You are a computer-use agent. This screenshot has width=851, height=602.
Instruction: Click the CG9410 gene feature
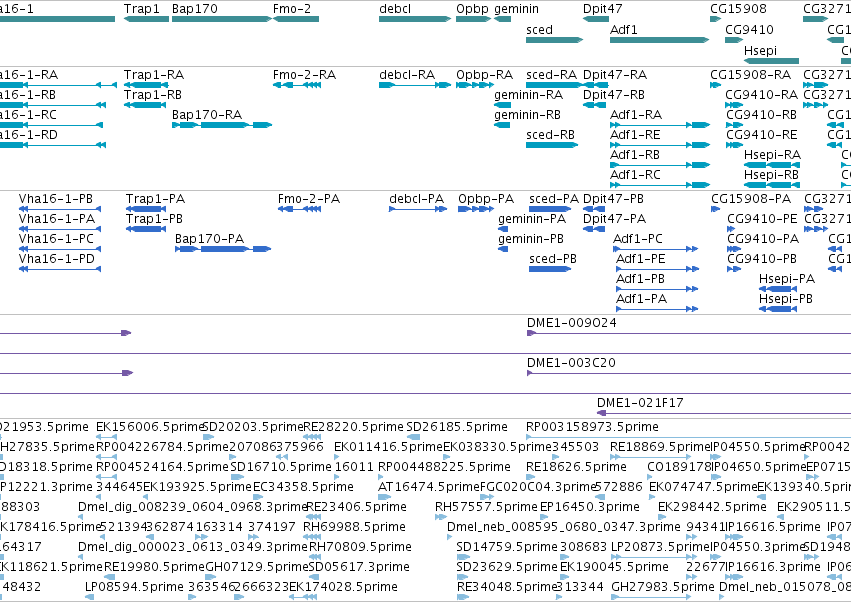point(734,40)
